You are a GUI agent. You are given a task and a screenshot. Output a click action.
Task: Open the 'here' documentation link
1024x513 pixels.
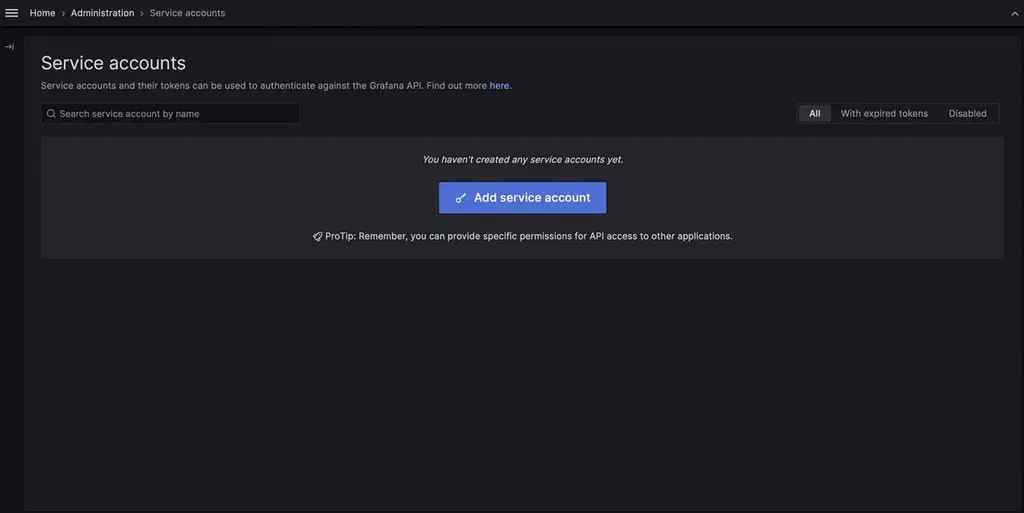pos(499,86)
